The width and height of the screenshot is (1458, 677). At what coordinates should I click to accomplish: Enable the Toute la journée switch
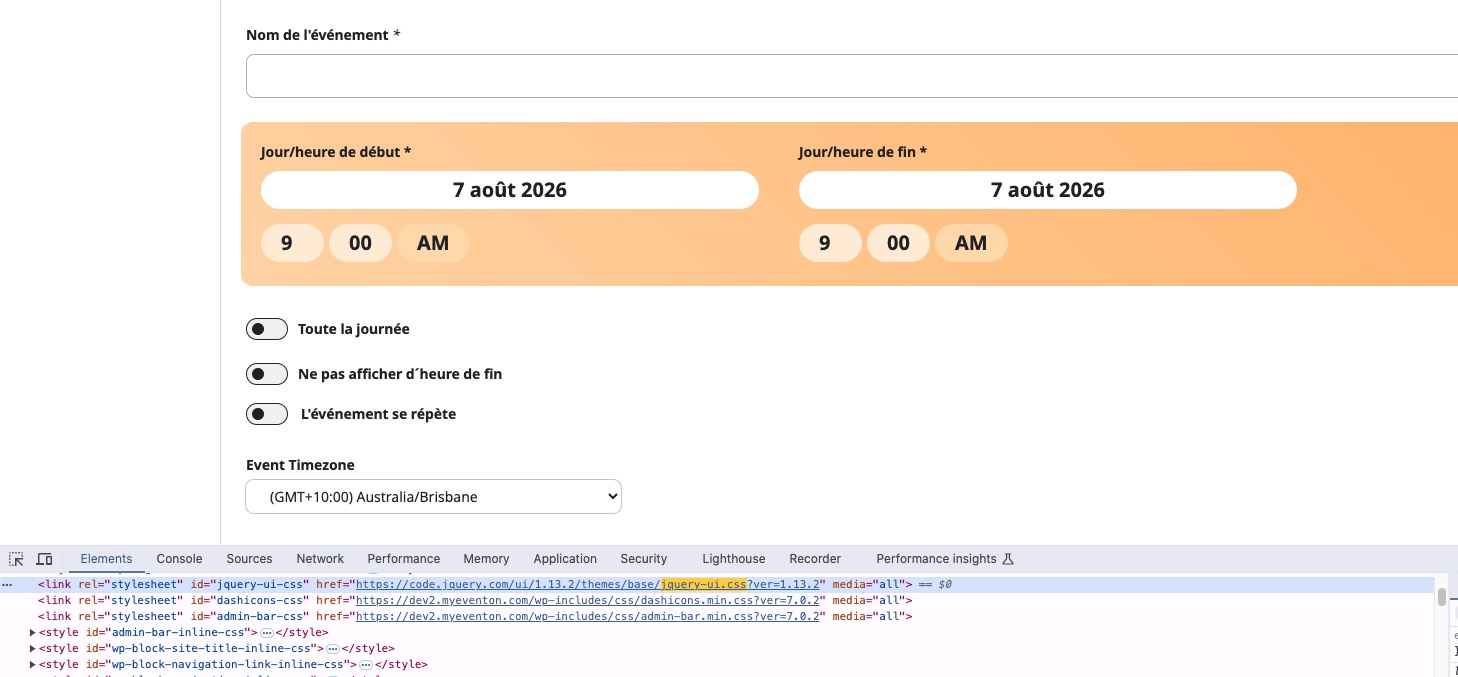[267, 329]
